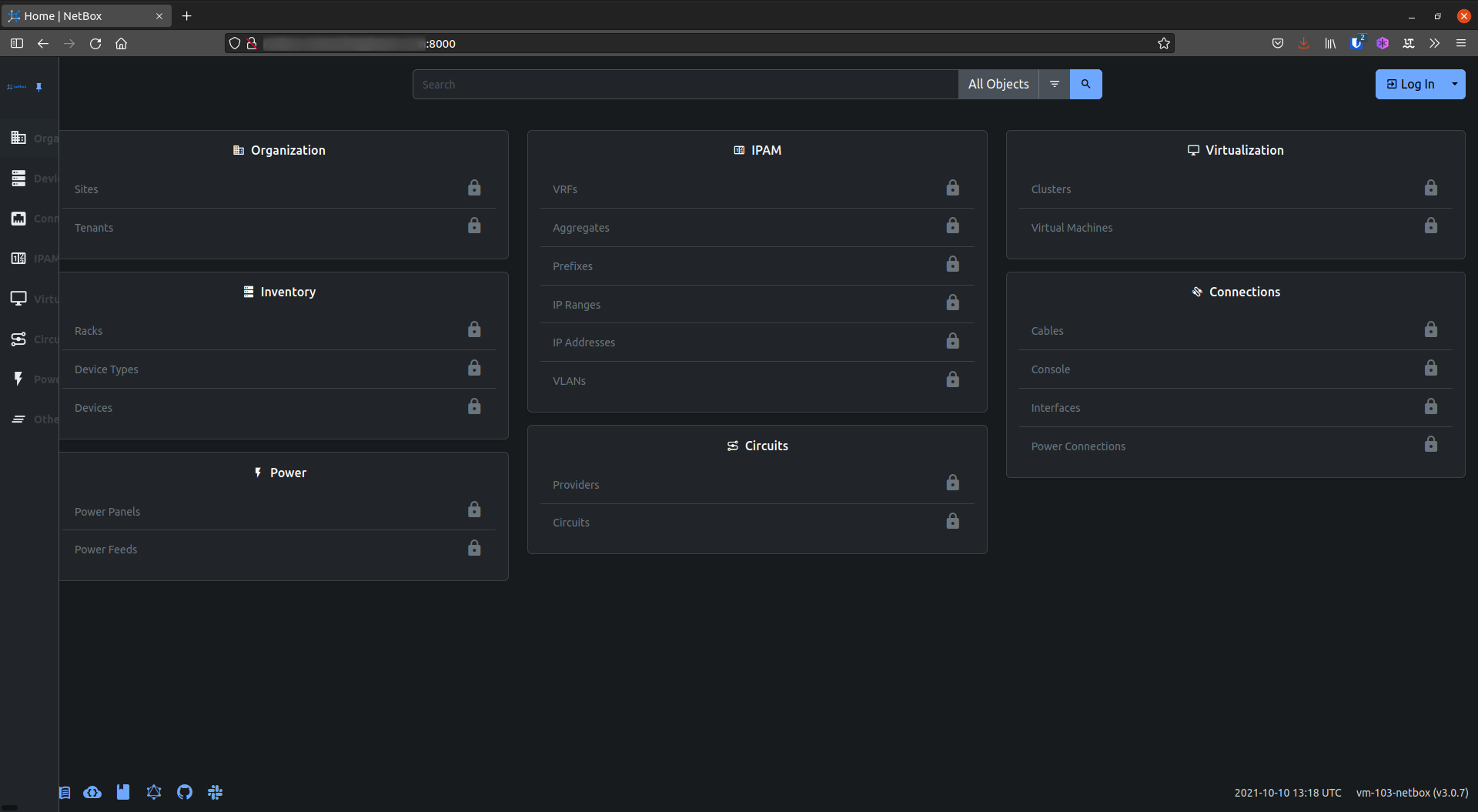Screen dimensions: 1478x812
Task: Open the API docs bookmark icon in footer
Action: pyautogui.click(x=123, y=792)
